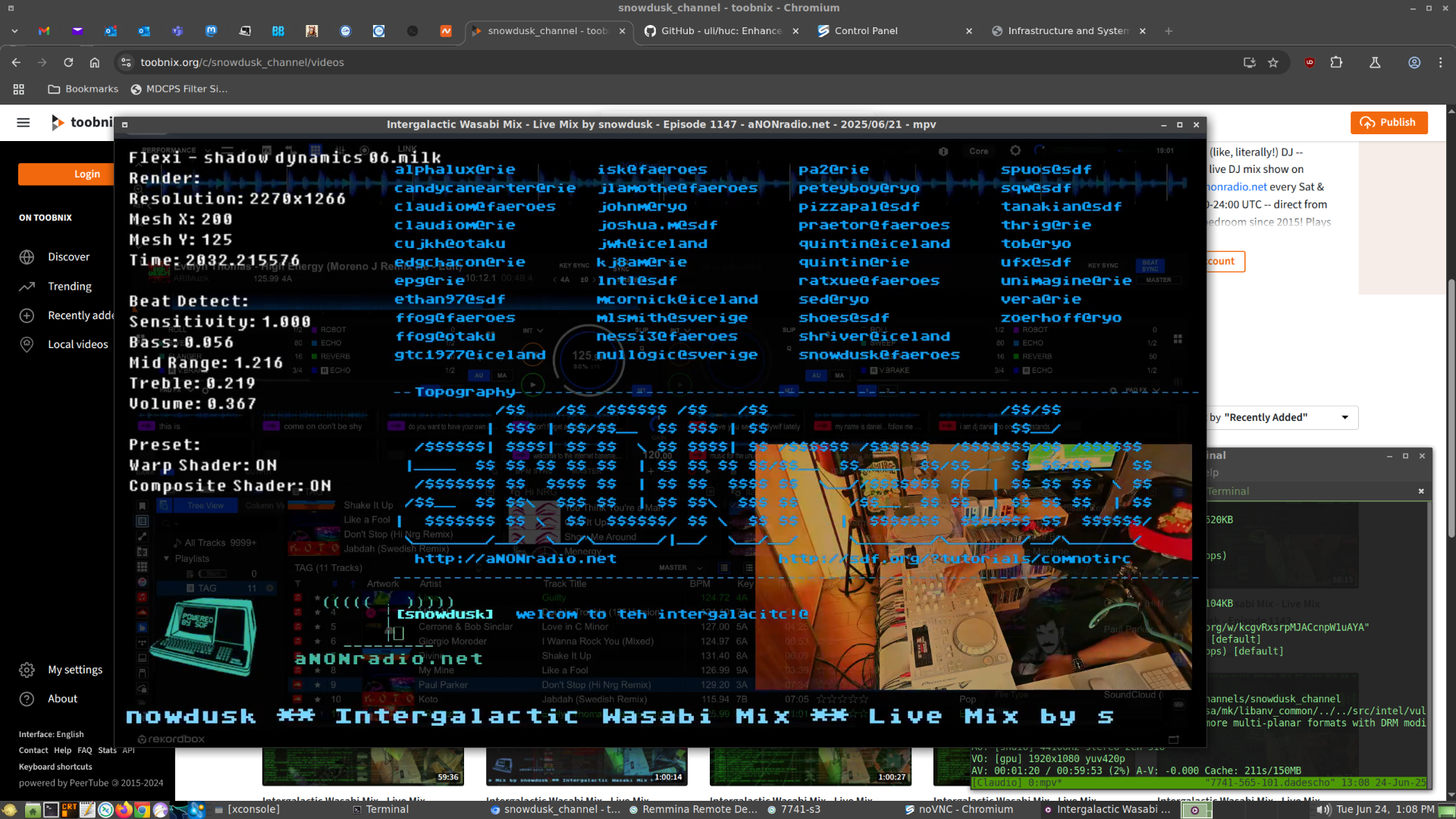Open the 1:00:14 video thumbnail

[x=587, y=767]
